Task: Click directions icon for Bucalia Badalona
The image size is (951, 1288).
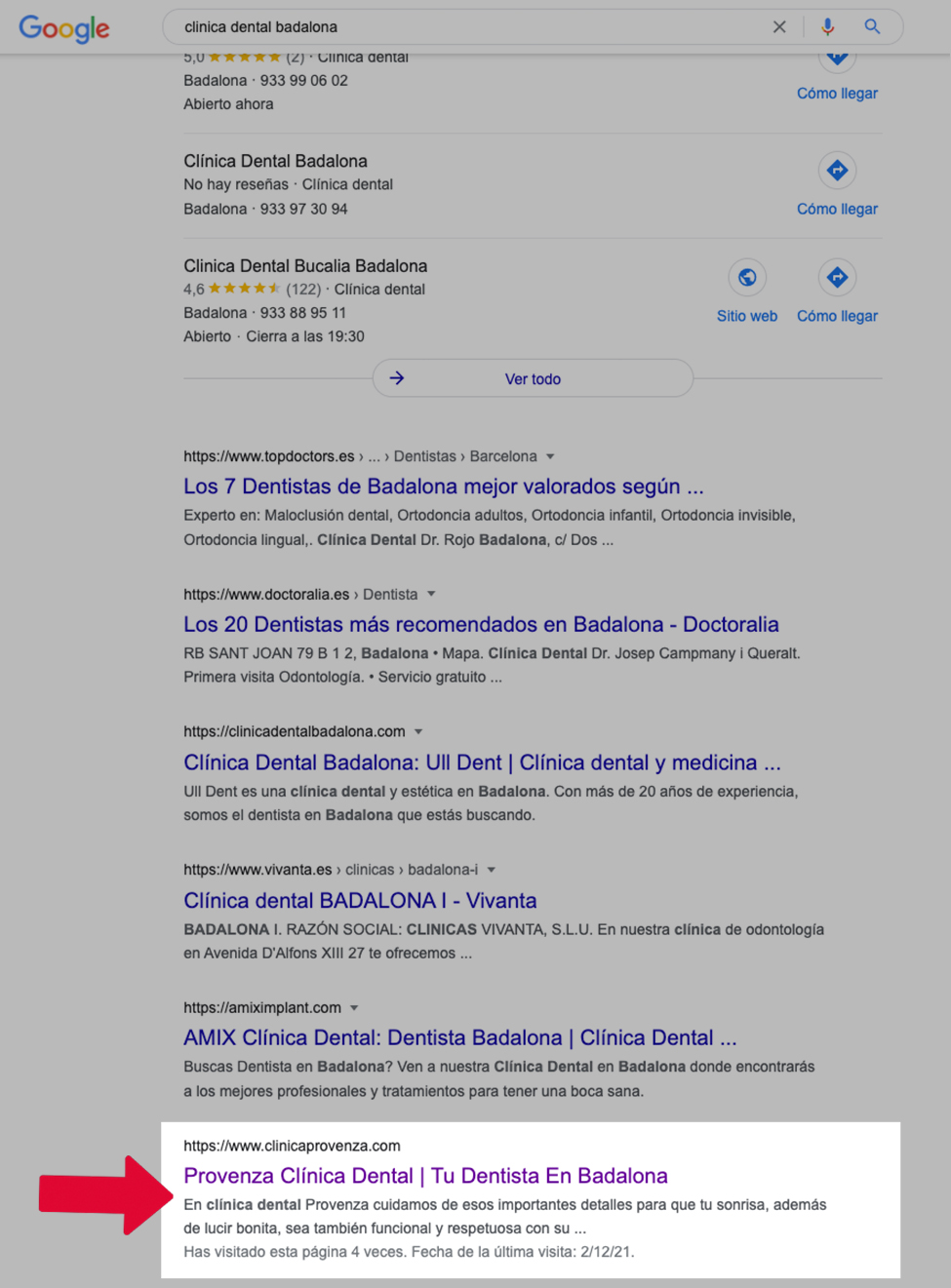Action: pyautogui.click(x=837, y=278)
